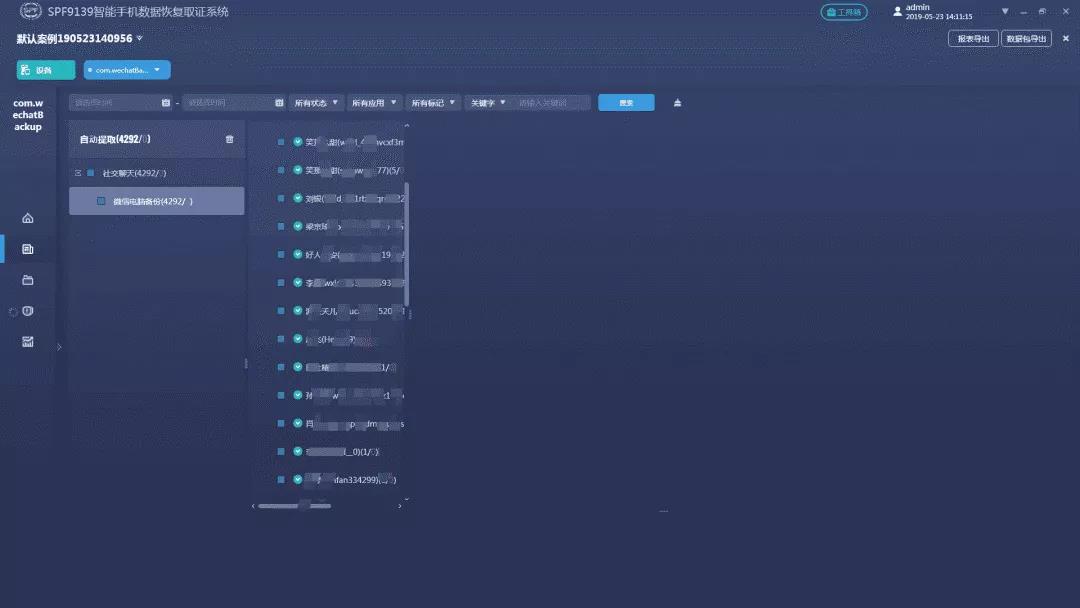Check the box for the 77)(5/ row
The width and height of the screenshot is (1080, 608).
[281, 170]
